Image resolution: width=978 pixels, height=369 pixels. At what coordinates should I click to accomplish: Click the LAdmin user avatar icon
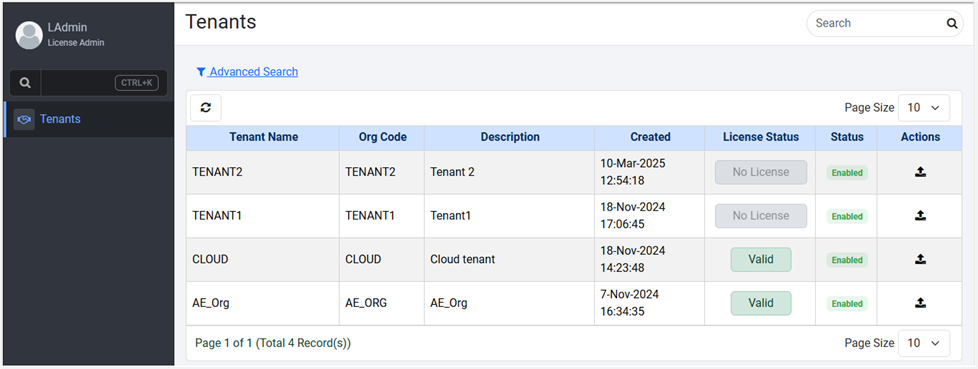click(29, 35)
